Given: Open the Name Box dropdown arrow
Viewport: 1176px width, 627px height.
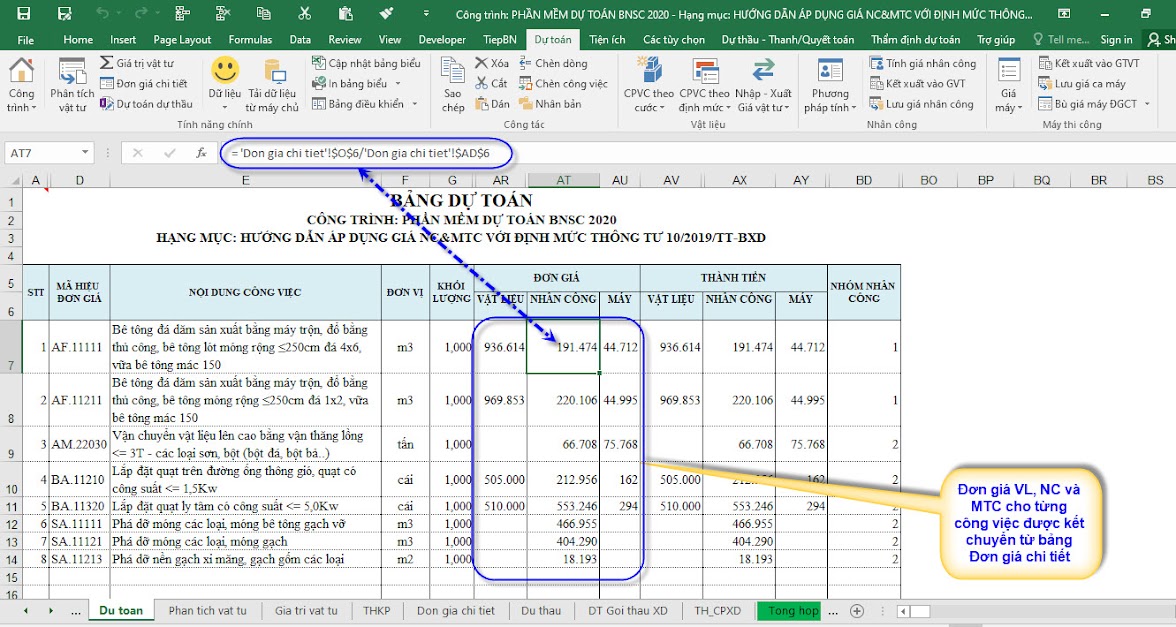Looking at the screenshot, I should pyautogui.click(x=85, y=153).
